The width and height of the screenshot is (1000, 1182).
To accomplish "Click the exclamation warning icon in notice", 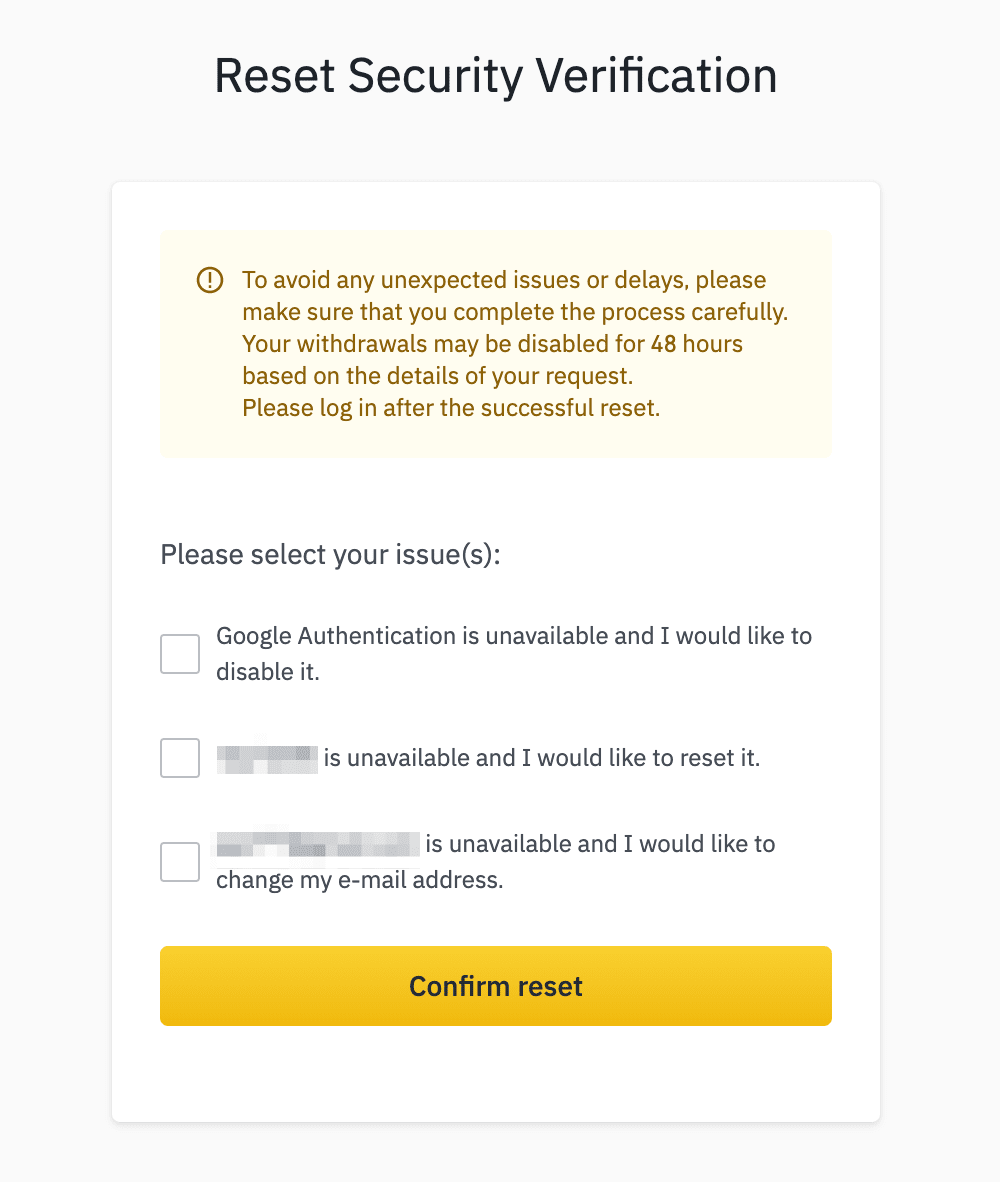I will [209, 280].
